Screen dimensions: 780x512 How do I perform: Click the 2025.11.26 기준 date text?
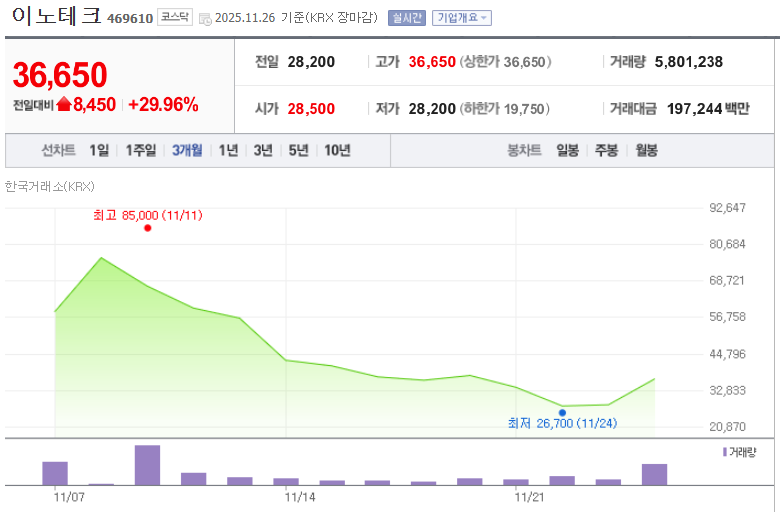tap(259, 18)
